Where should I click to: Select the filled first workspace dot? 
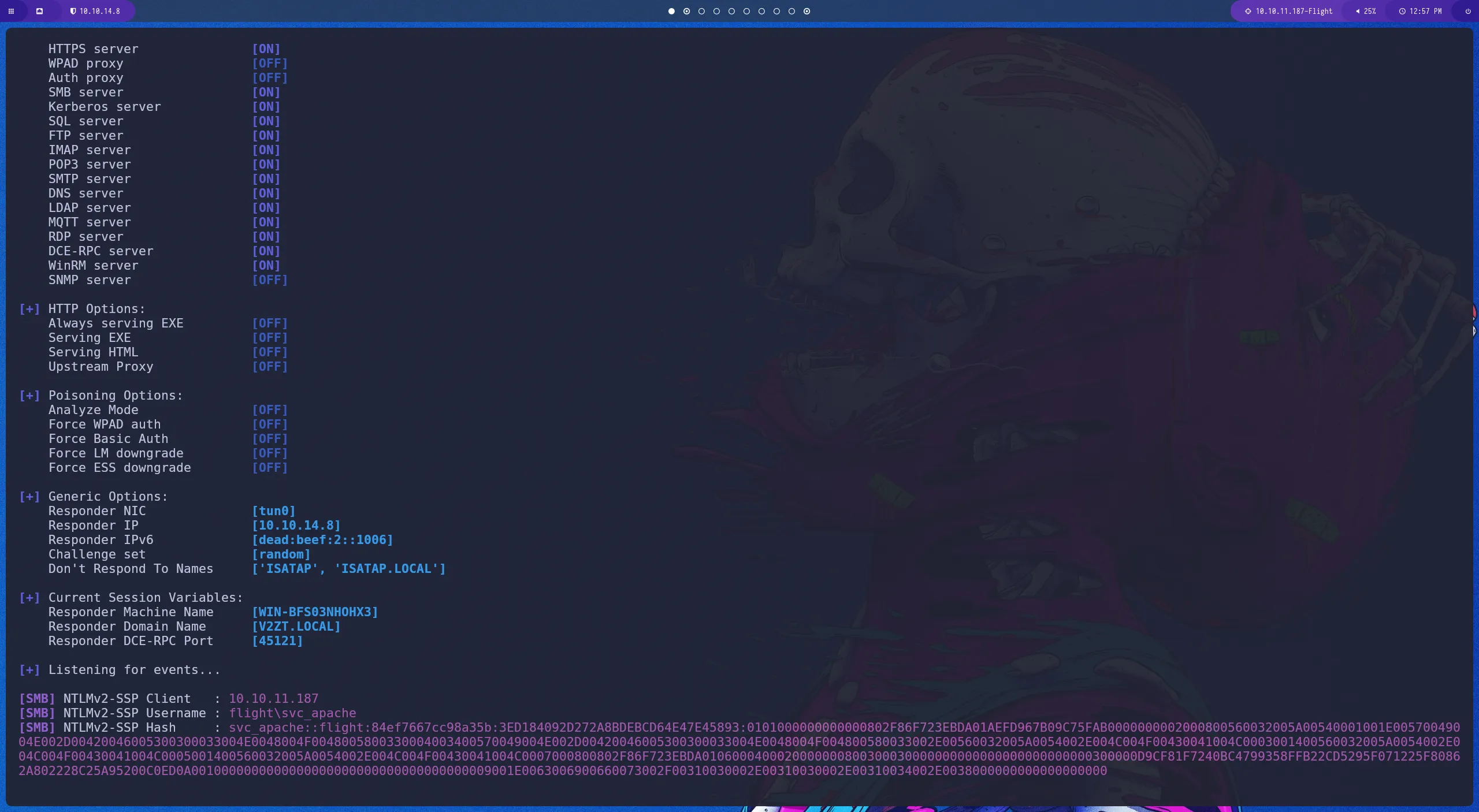tap(671, 11)
